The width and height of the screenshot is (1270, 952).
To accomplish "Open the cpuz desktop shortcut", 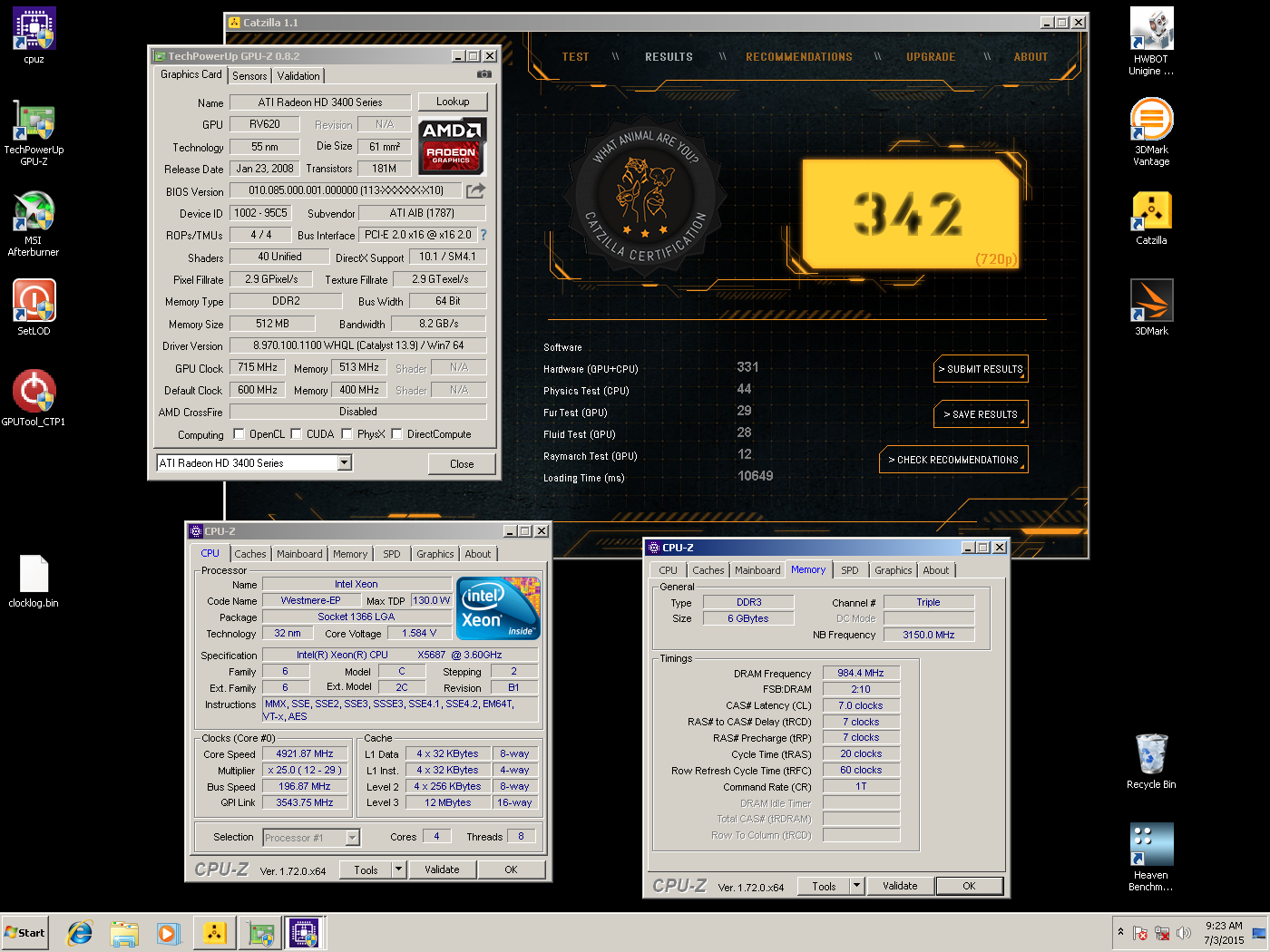I will 34,36.
